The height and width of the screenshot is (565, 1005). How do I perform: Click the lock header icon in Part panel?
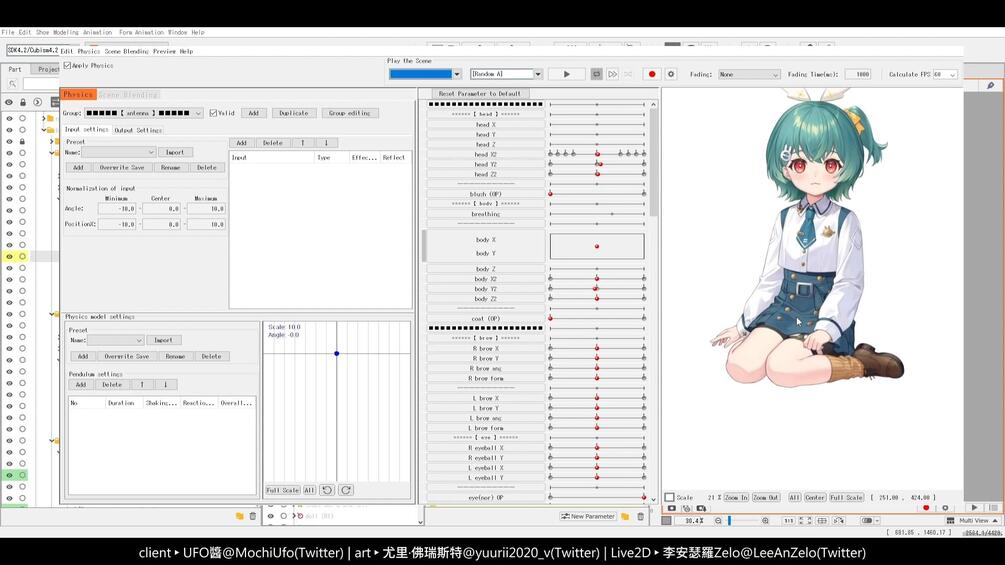click(x=23, y=102)
